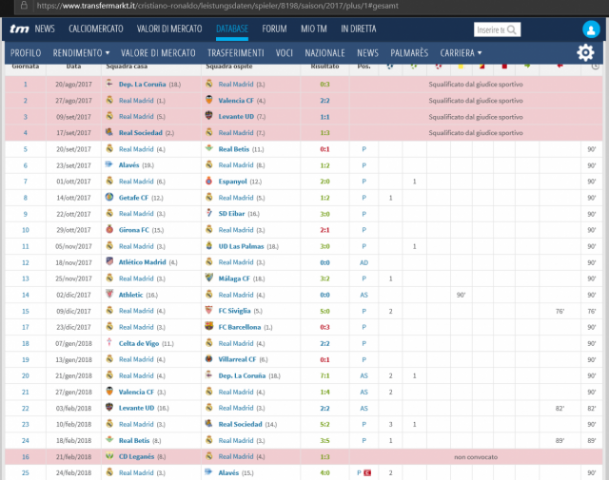
Task: Open the Mio TM navigation item
Action: (x=314, y=29)
